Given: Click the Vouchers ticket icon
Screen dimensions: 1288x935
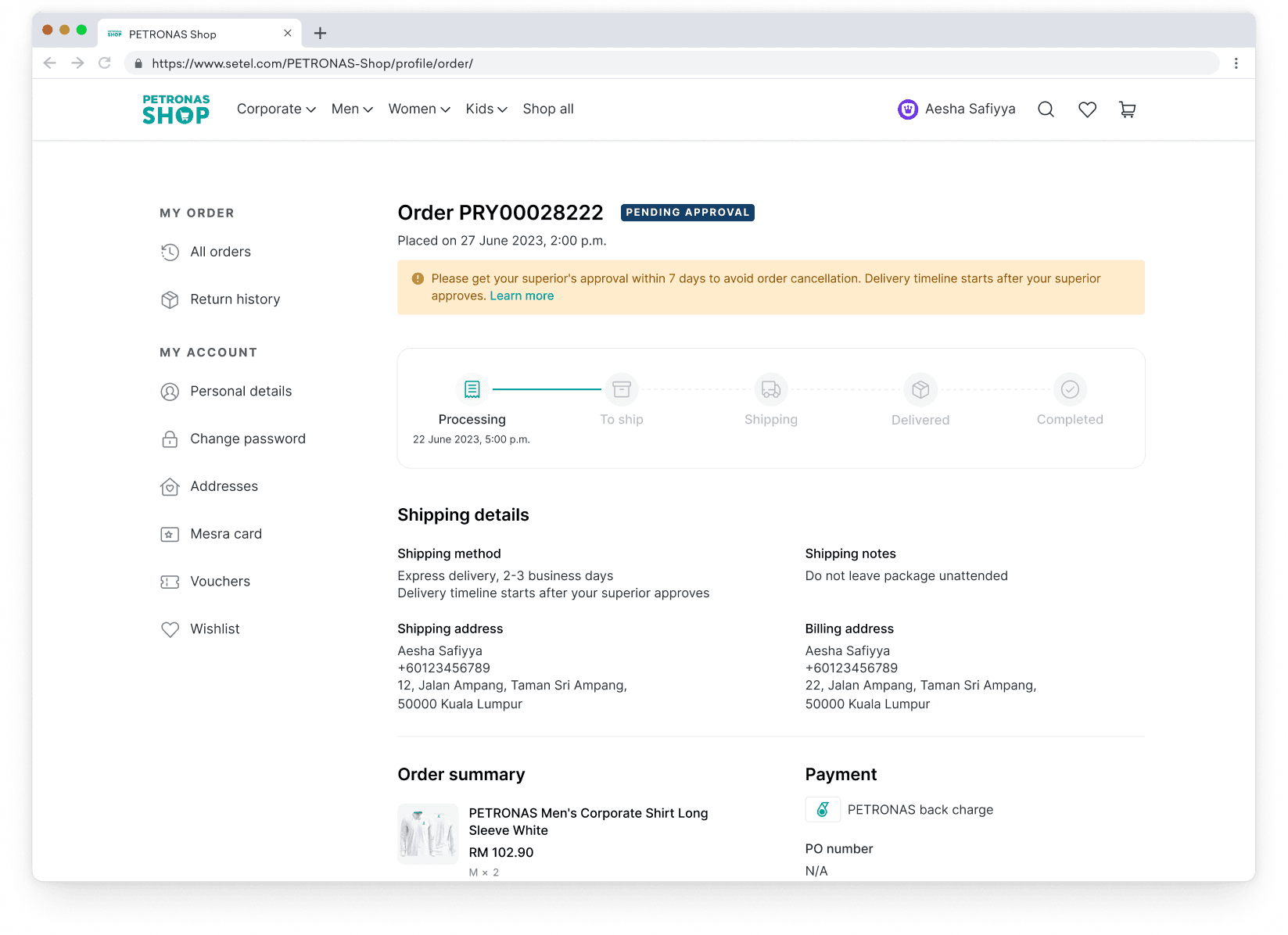Looking at the screenshot, I should [x=170, y=582].
